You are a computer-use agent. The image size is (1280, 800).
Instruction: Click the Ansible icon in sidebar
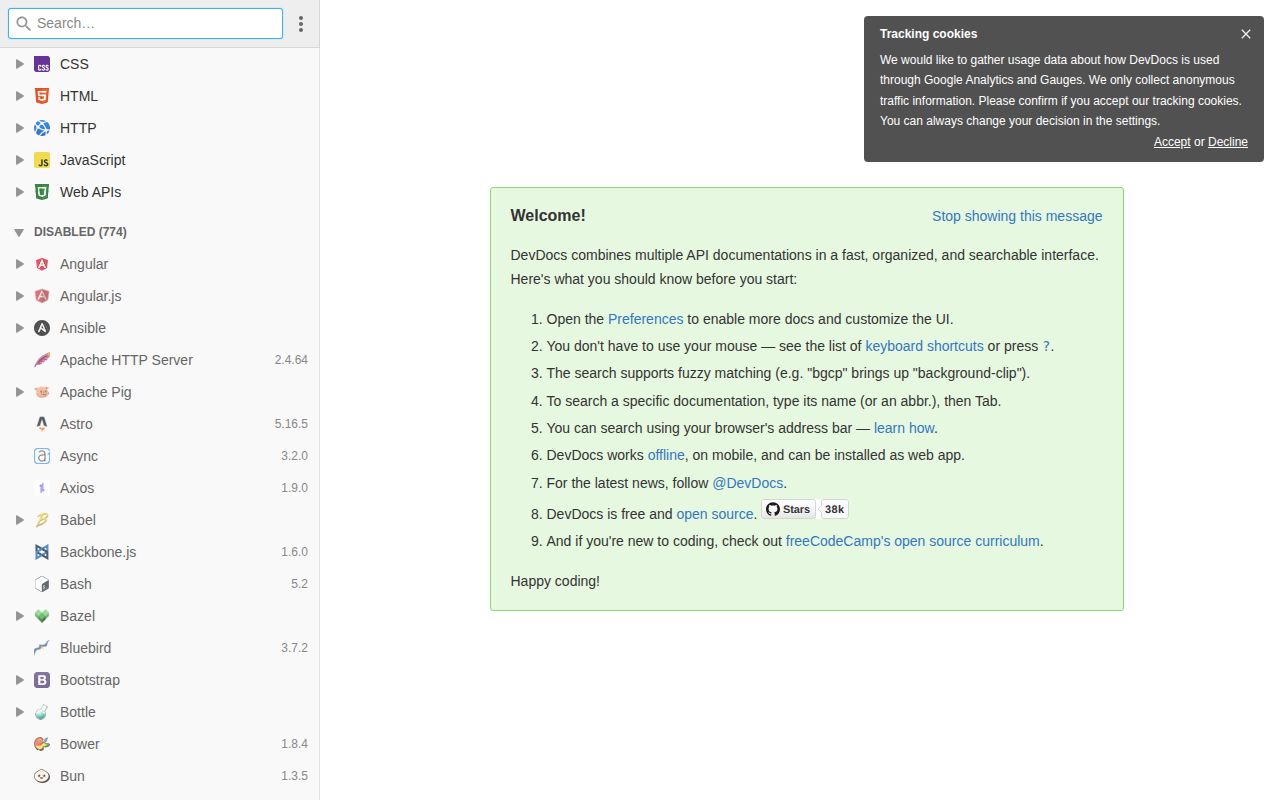tap(42, 327)
